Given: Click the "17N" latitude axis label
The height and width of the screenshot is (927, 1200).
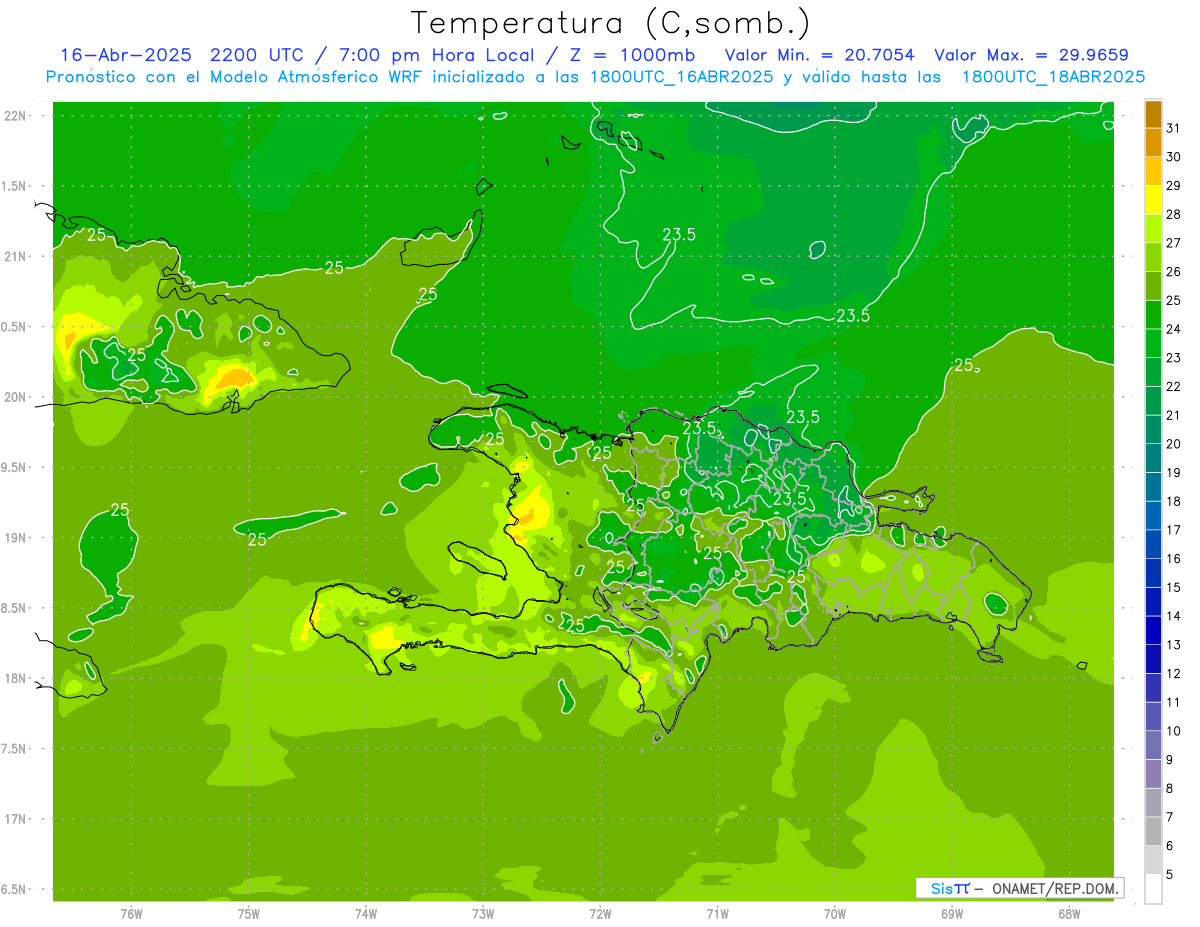Looking at the screenshot, I should pos(16,820).
